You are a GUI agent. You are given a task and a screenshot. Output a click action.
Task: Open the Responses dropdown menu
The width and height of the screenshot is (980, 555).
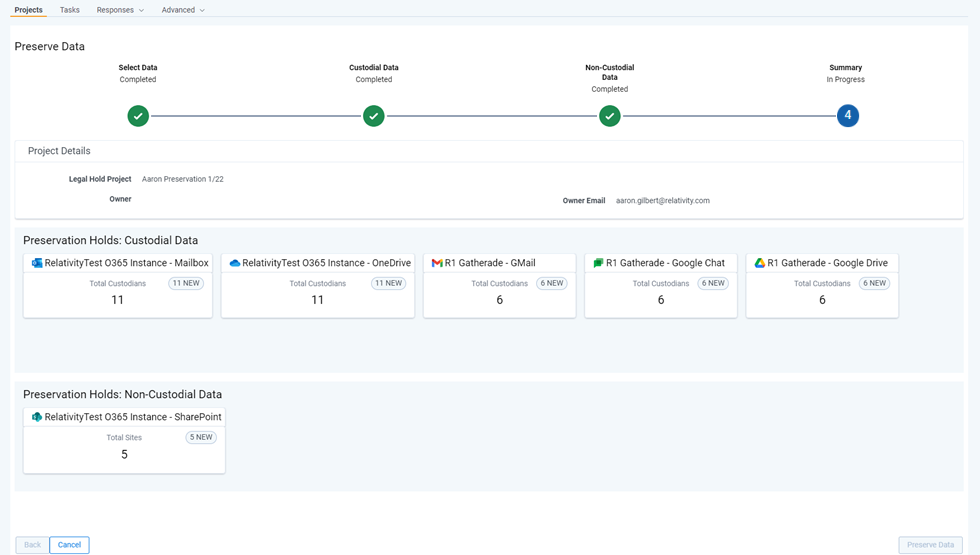pyautogui.click(x=120, y=10)
